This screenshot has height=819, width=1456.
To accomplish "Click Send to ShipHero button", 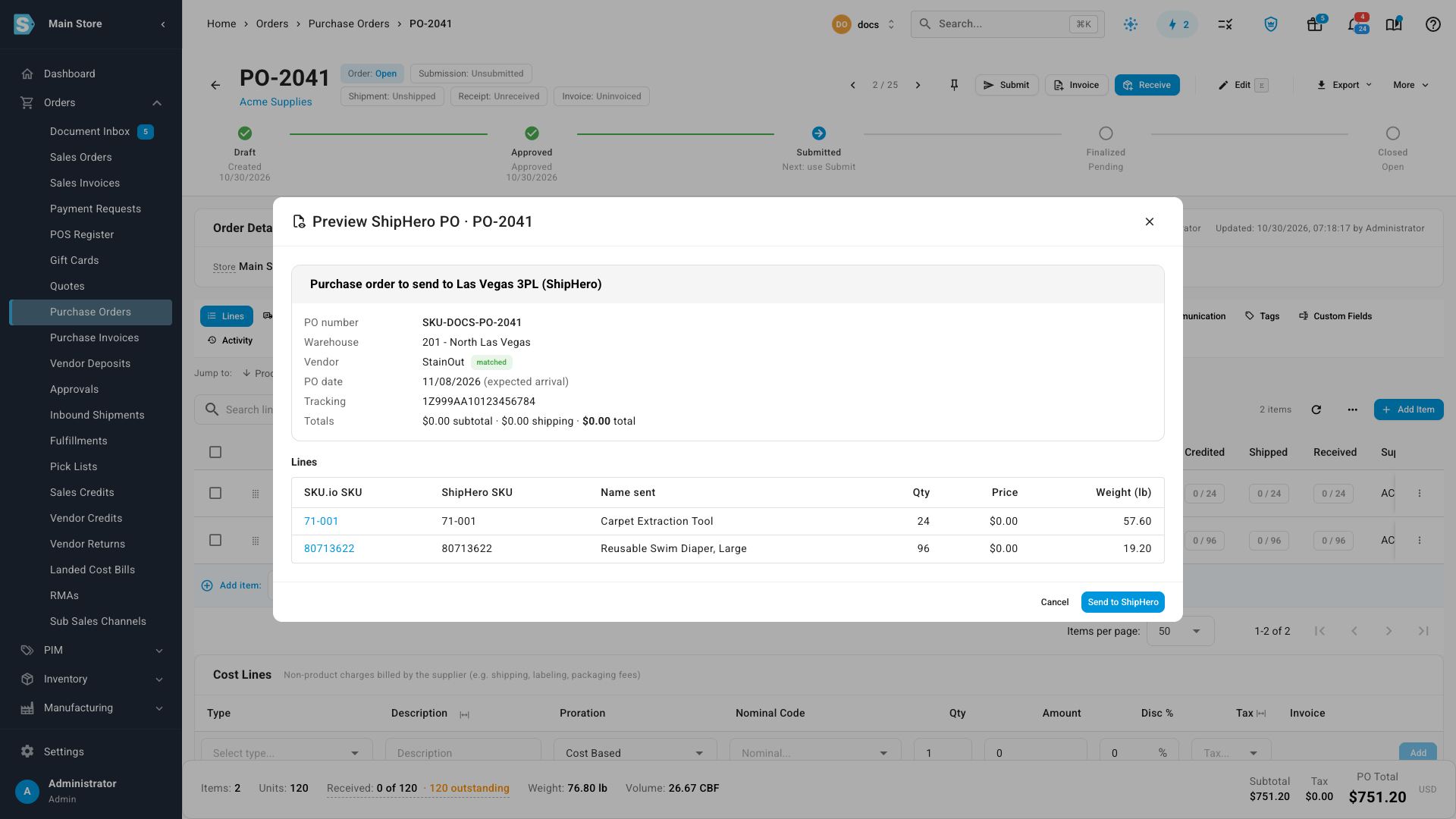I will (x=1123, y=602).
